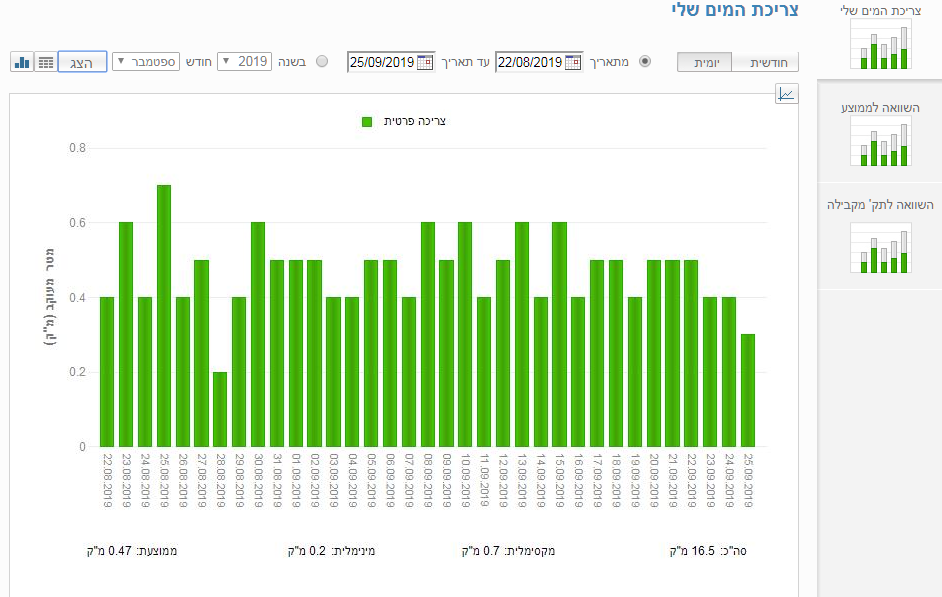Select the בשנה year radio button

coord(322,61)
